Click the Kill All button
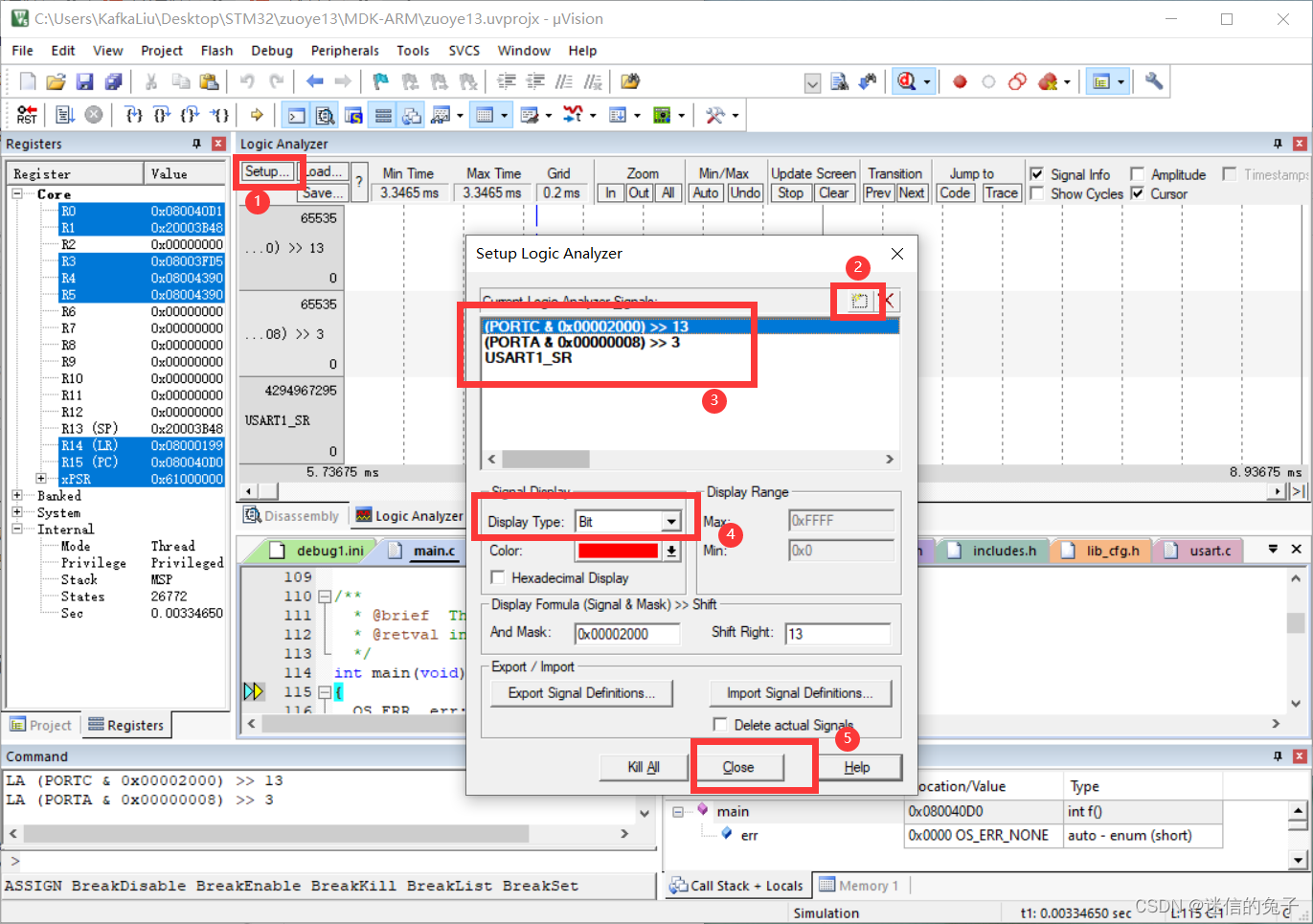 (644, 767)
